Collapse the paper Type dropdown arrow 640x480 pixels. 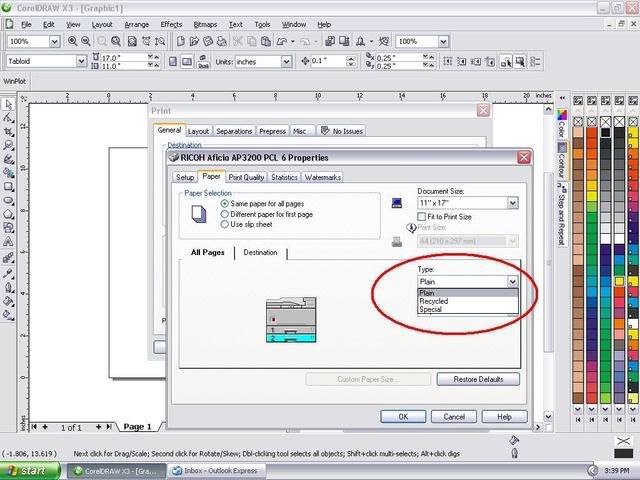[512, 281]
